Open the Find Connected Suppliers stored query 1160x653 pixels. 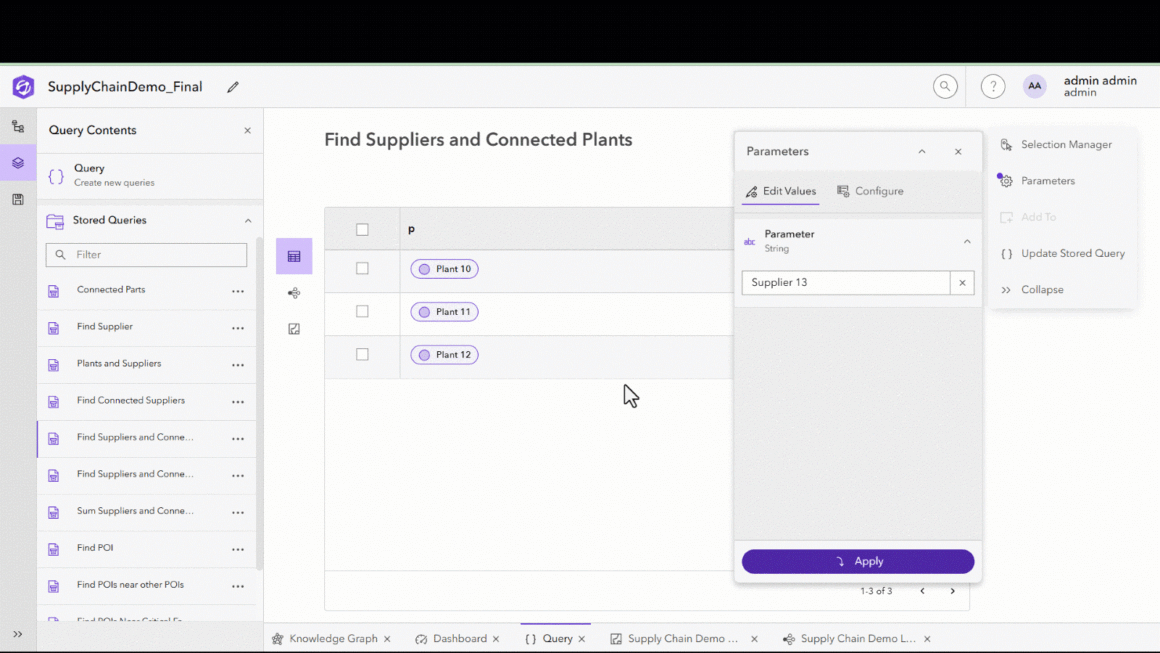tap(131, 401)
